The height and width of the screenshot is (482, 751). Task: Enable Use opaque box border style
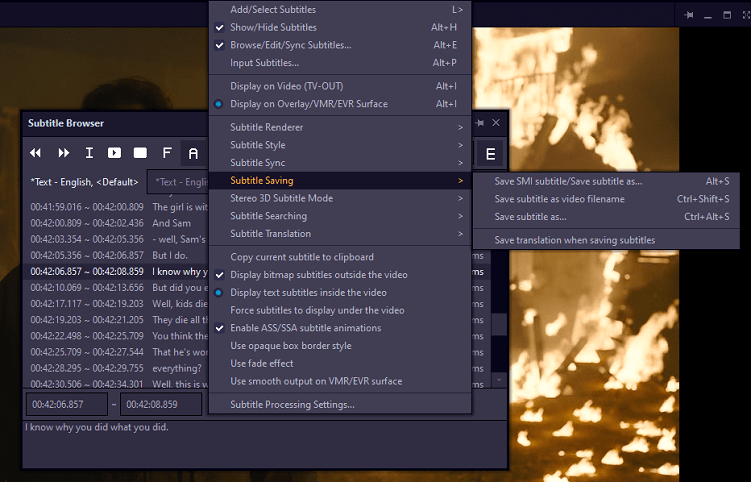[x=340, y=346]
